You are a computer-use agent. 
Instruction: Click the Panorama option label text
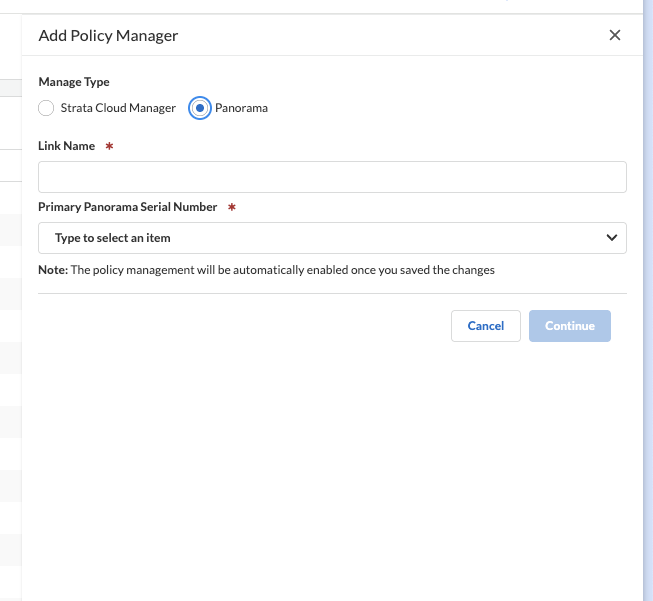pos(241,108)
